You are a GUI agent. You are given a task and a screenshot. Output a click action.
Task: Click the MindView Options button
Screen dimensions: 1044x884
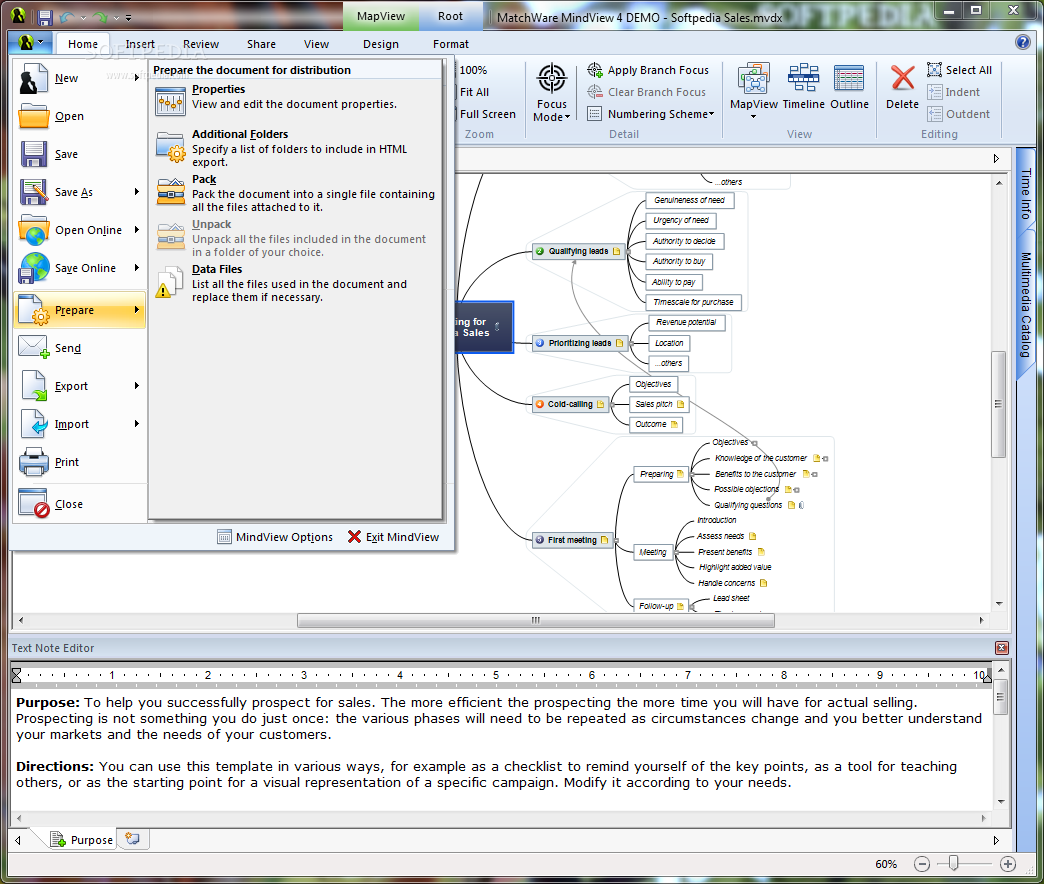click(x=275, y=537)
